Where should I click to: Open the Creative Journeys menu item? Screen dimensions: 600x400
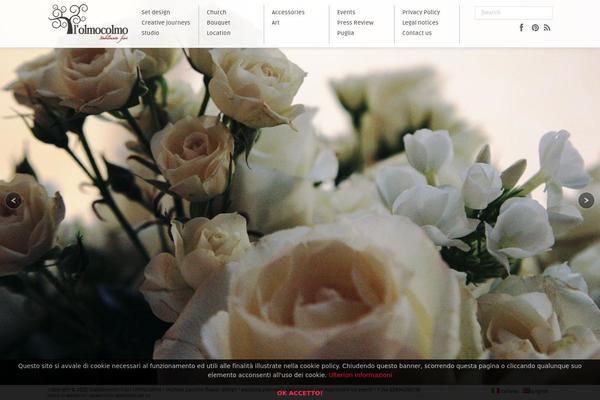[x=166, y=23]
